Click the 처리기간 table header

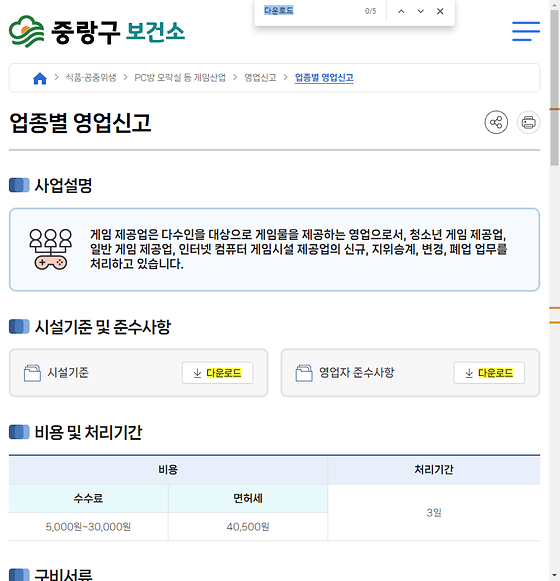pos(434,470)
